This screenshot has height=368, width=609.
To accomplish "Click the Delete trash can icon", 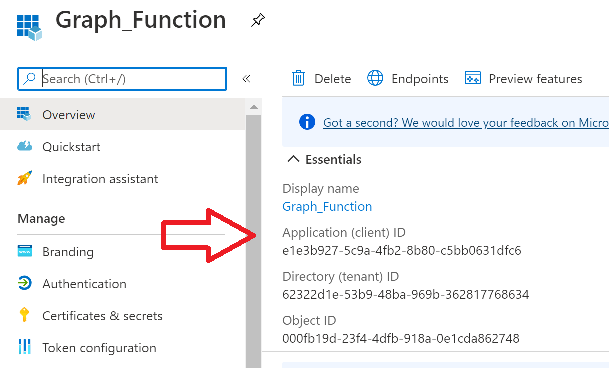I will [298, 78].
